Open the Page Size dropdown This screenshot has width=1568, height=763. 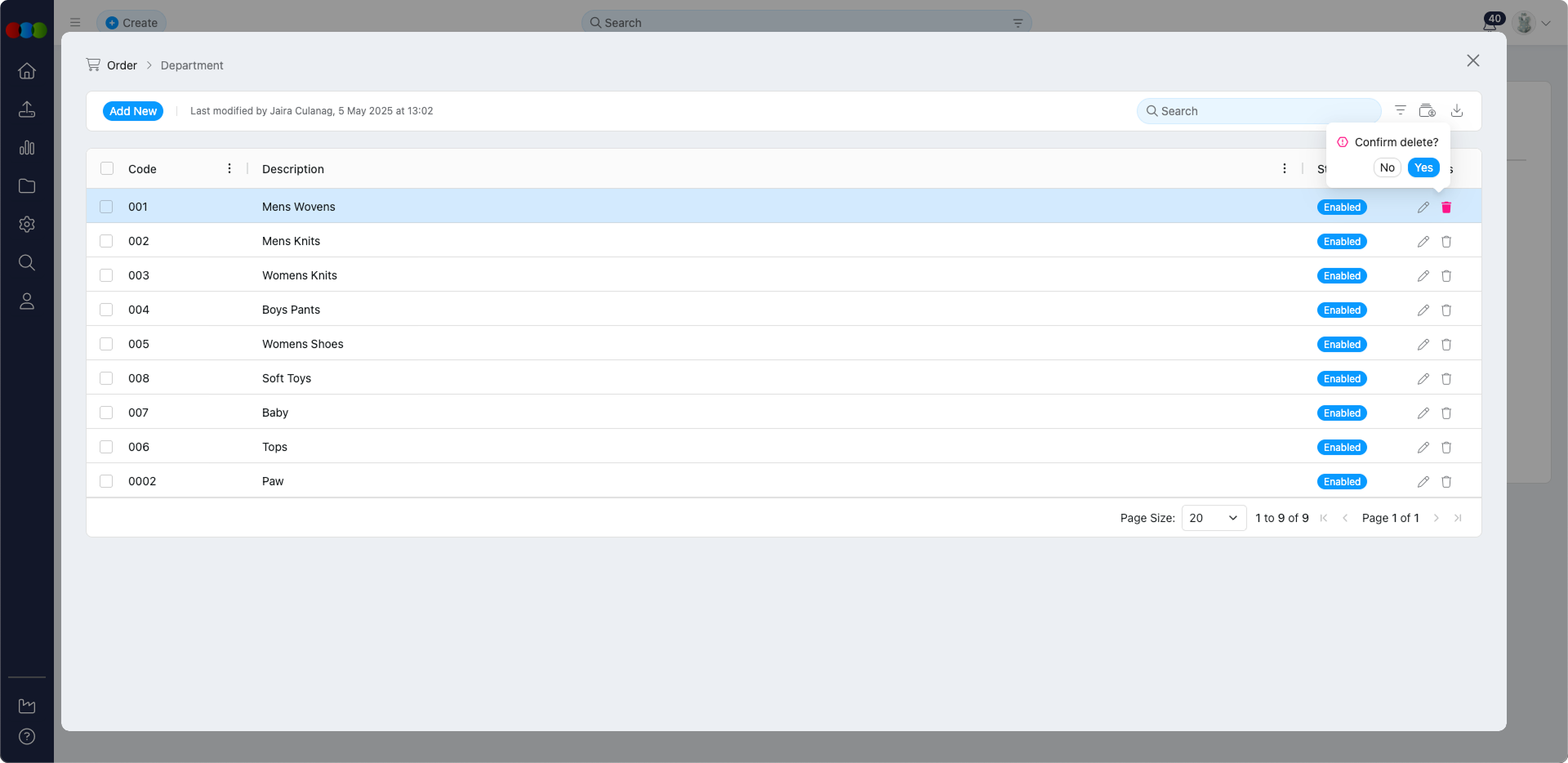pyautogui.click(x=1213, y=518)
